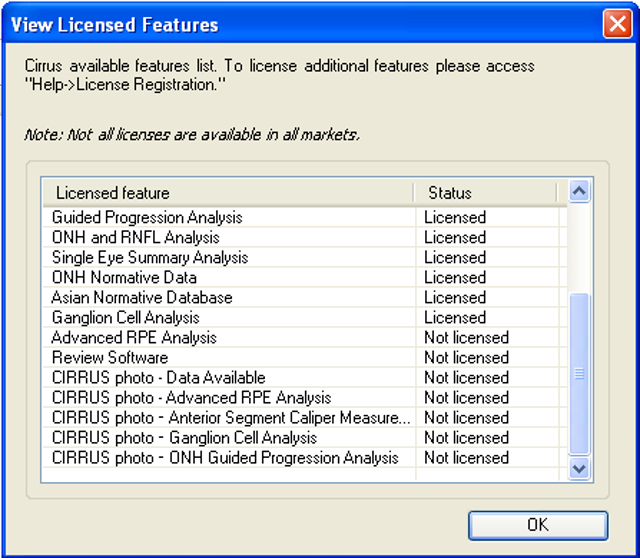Select the Ganglion Cell Analysis row

point(305,317)
